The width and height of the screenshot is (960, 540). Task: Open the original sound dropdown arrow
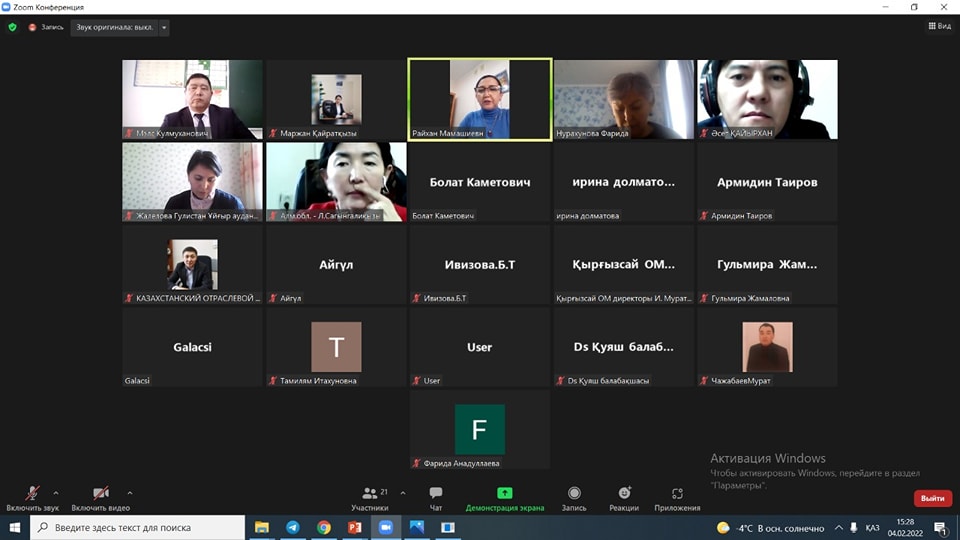point(164,28)
